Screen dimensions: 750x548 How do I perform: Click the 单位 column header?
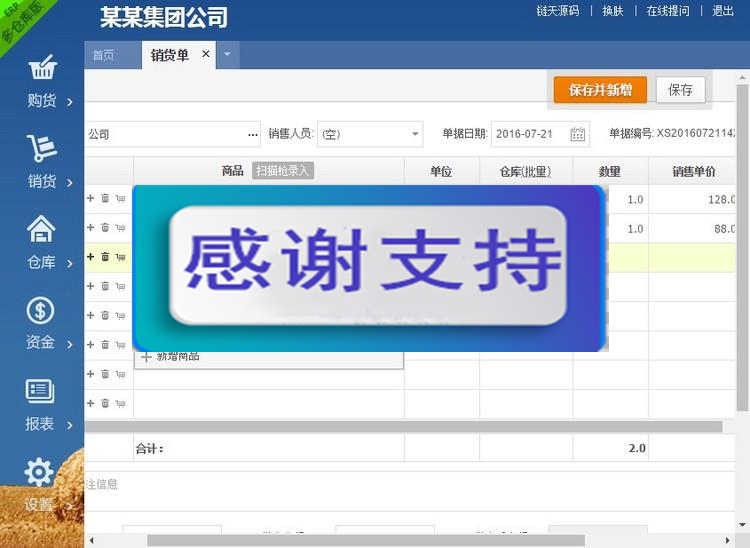click(441, 171)
